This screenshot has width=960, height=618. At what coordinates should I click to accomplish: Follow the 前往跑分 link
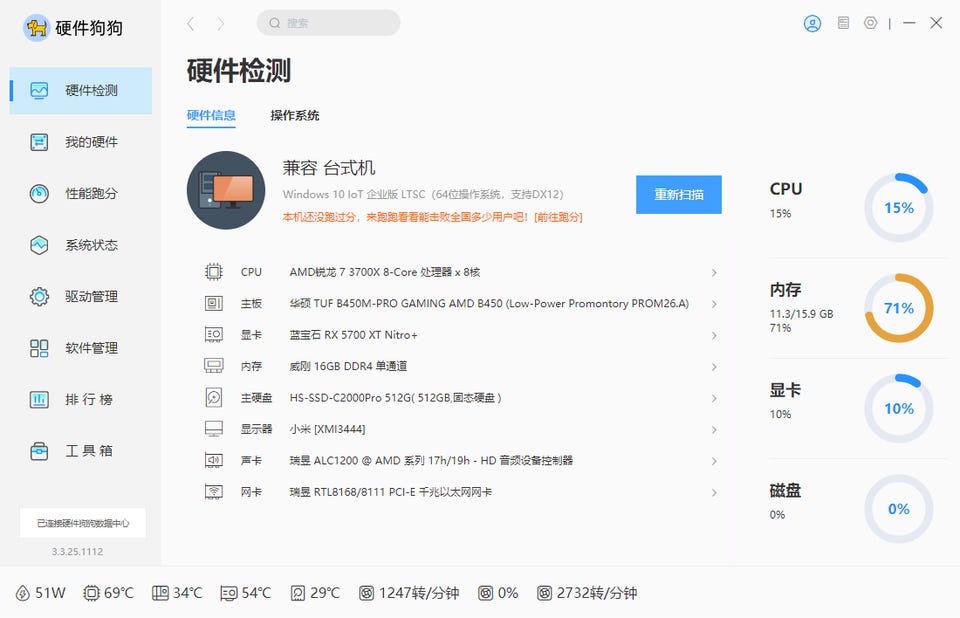coord(558,217)
